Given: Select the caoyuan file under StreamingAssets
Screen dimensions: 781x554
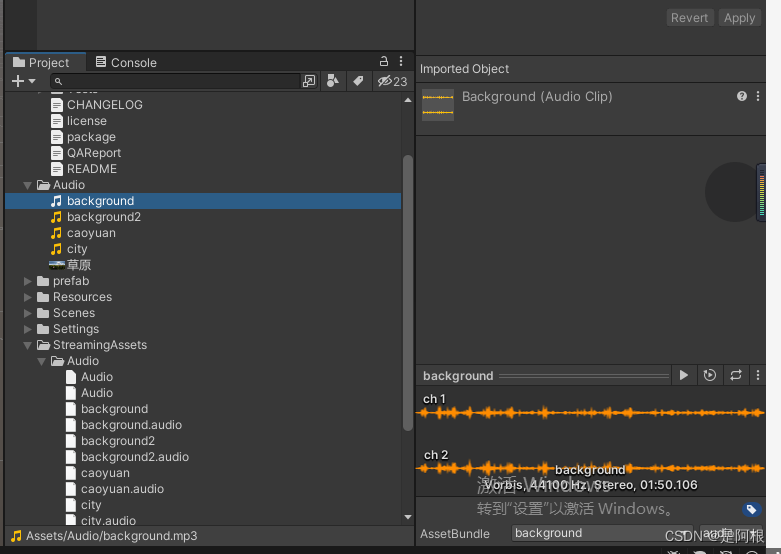Looking at the screenshot, I should 105,472.
